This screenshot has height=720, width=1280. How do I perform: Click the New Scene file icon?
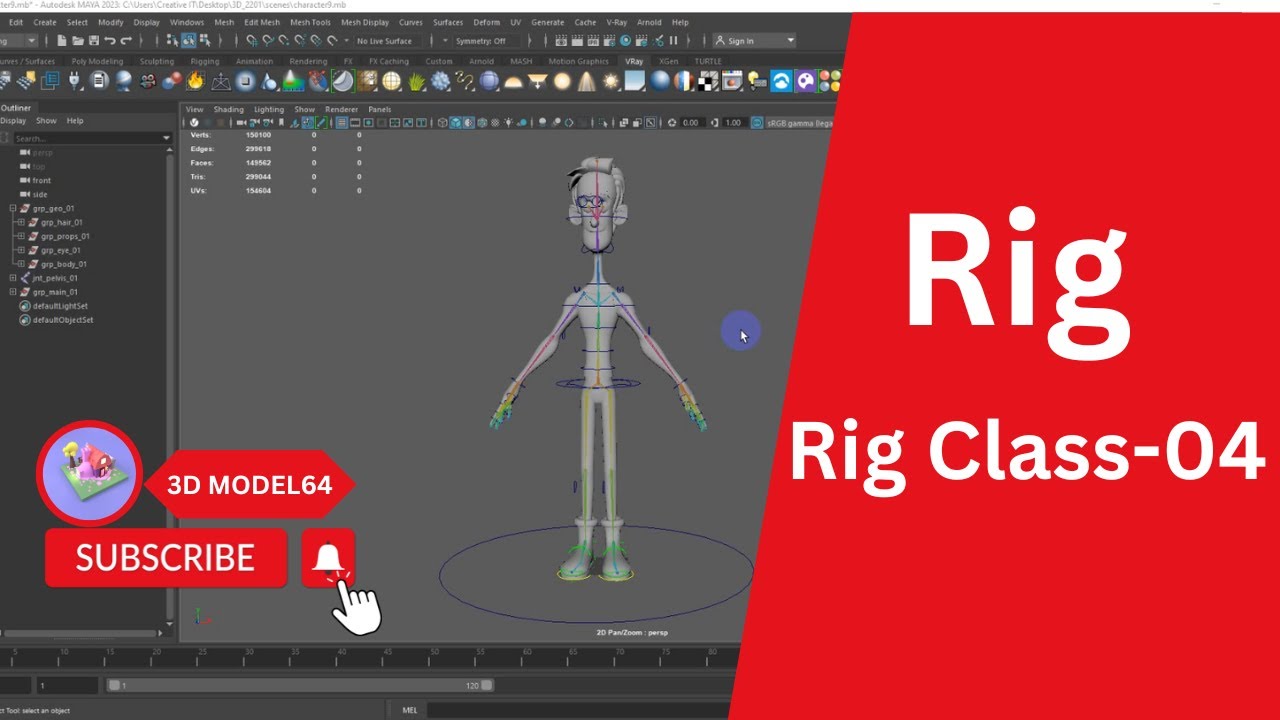click(62, 41)
